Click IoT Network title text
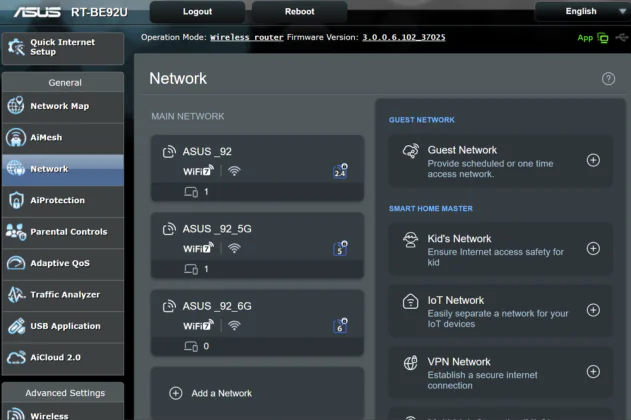 (x=456, y=300)
